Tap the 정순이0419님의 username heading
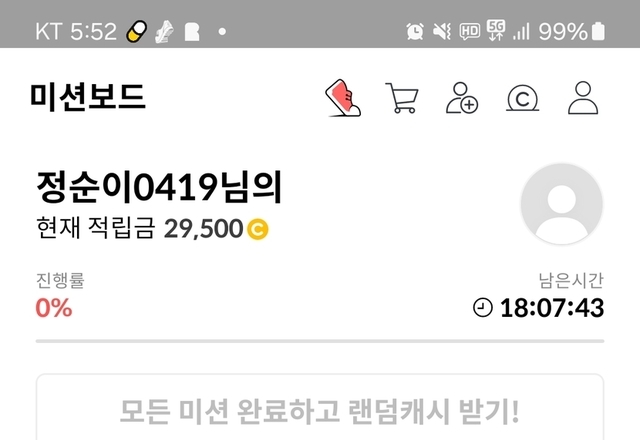This screenshot has height=440, width=640. [159, 187]
